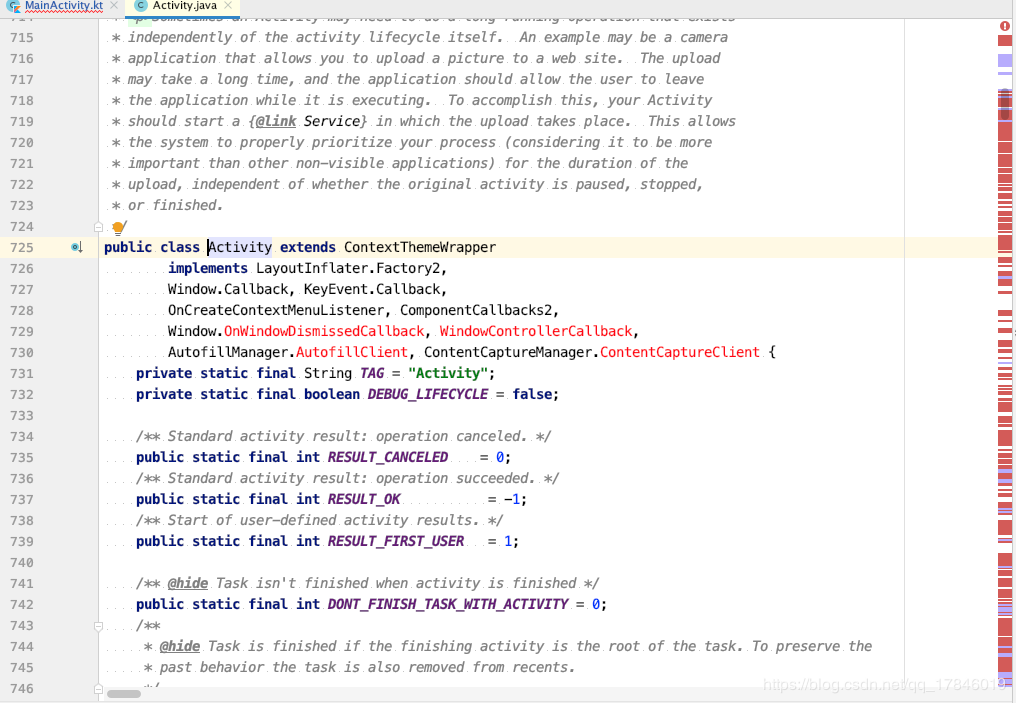Open the red error indicator above the error stripe
This screenshot has width=1016, height=703.
pyautogui.click(x=1004, y=27)
